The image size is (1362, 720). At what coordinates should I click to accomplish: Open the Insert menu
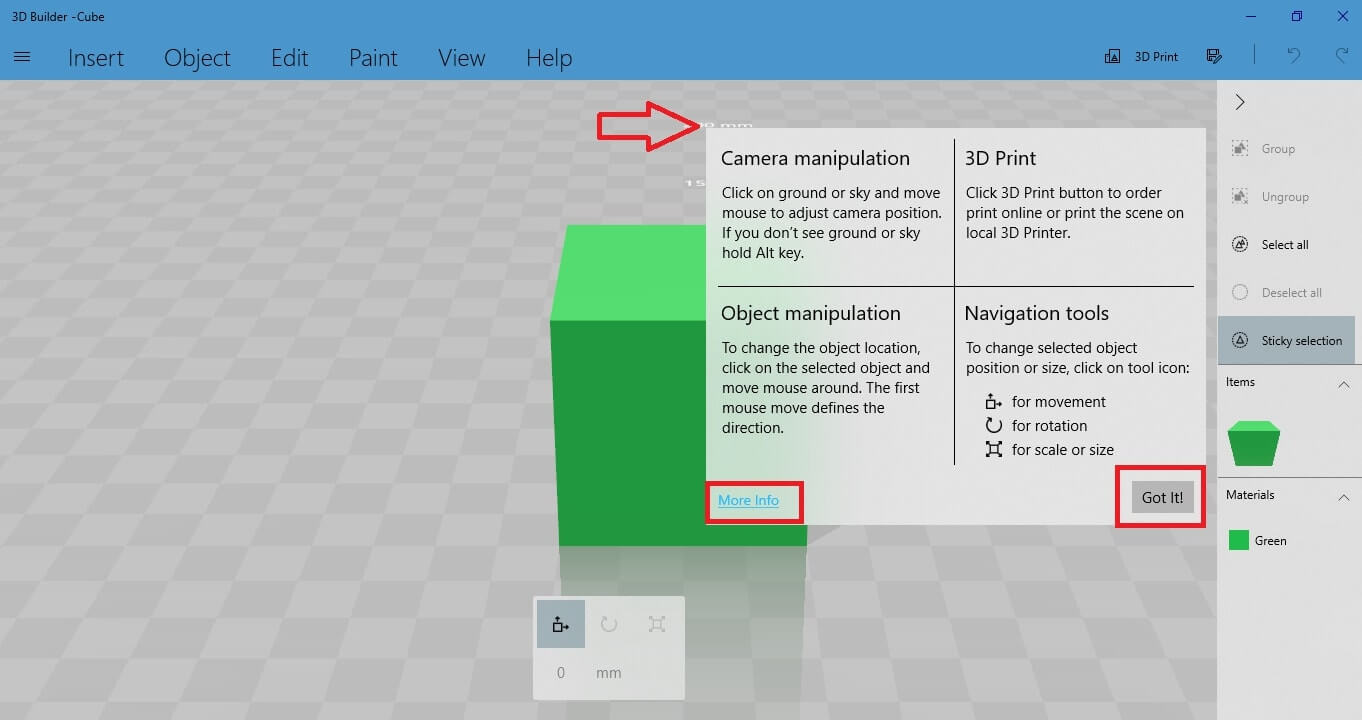[x=96, y=58]
